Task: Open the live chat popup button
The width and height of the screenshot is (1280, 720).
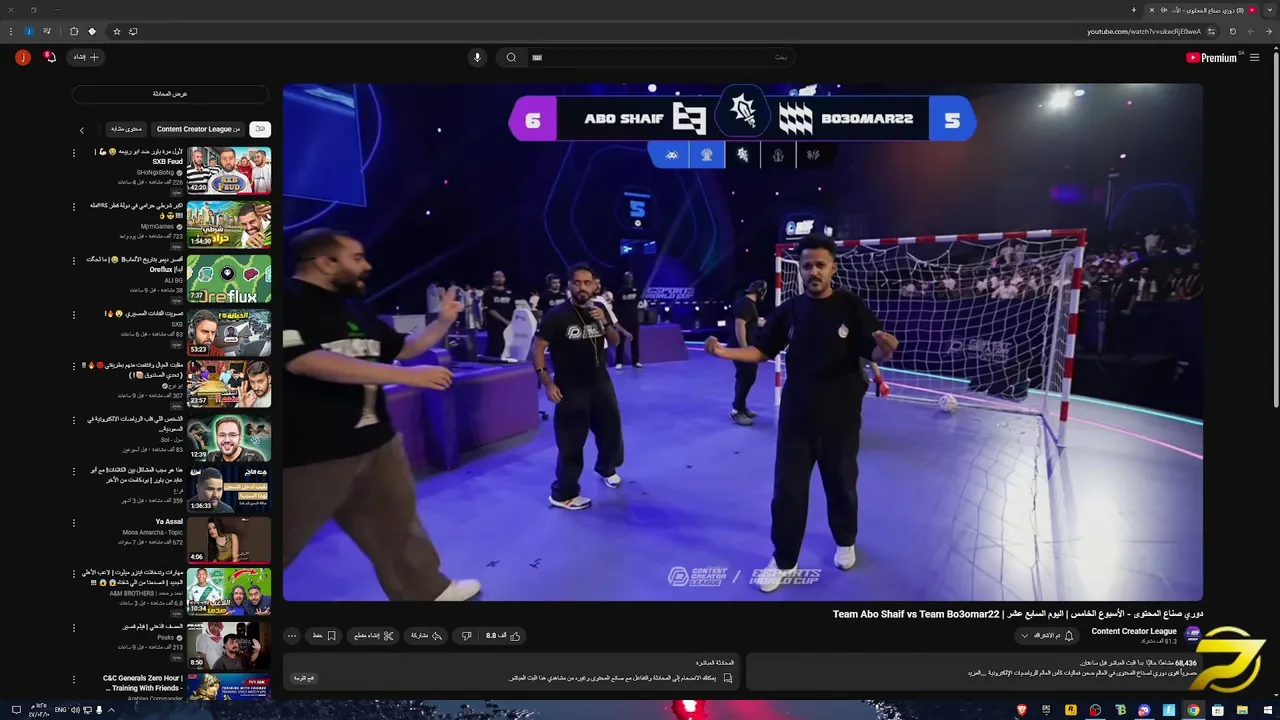Action: [305, 678]
